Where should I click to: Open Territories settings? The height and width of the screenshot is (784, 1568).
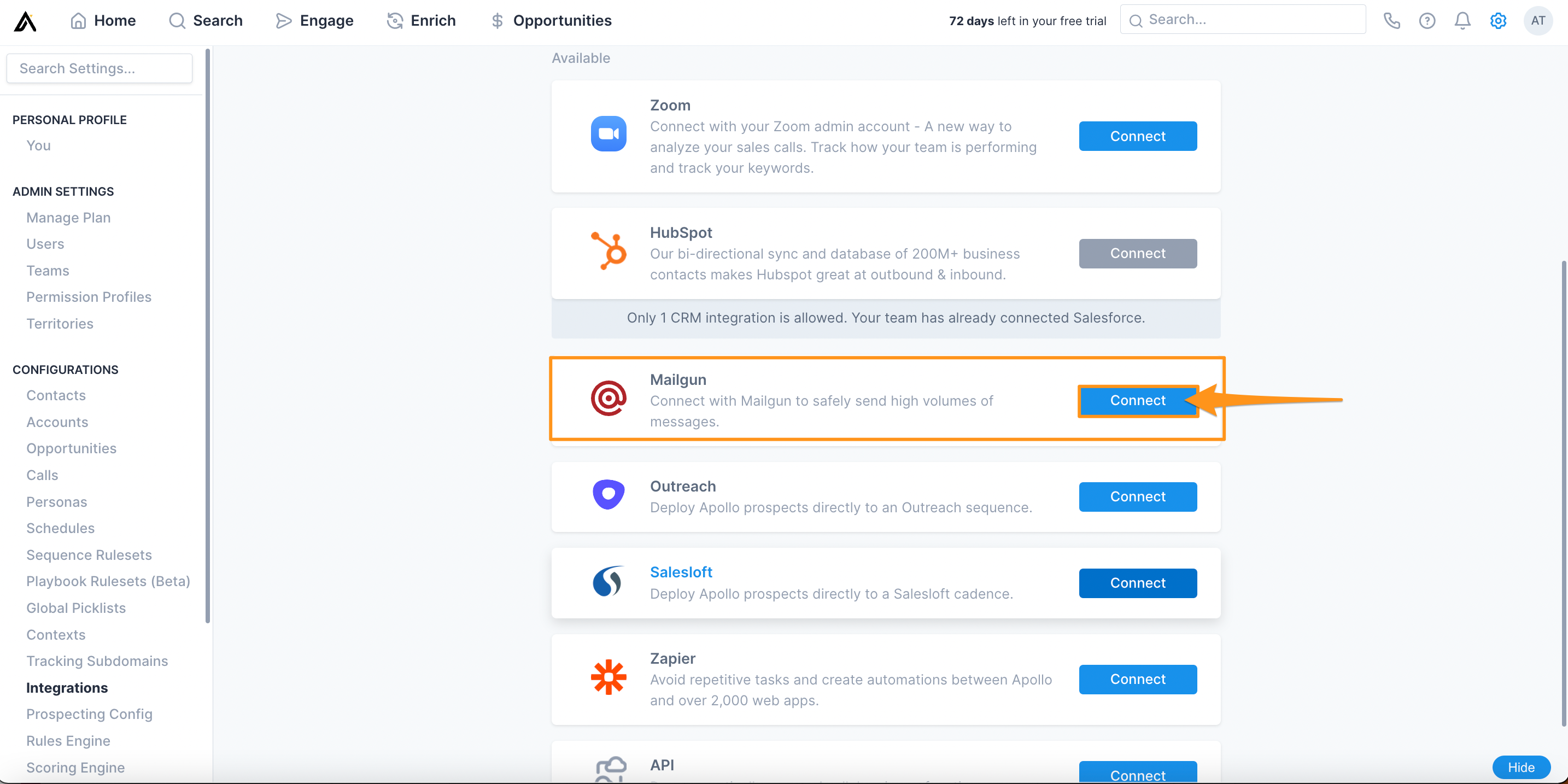(60, 324)
